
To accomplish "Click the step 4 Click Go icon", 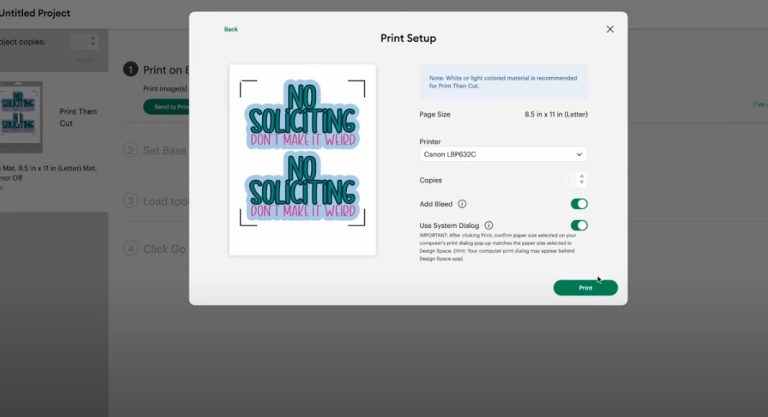I will coord(130,248).
